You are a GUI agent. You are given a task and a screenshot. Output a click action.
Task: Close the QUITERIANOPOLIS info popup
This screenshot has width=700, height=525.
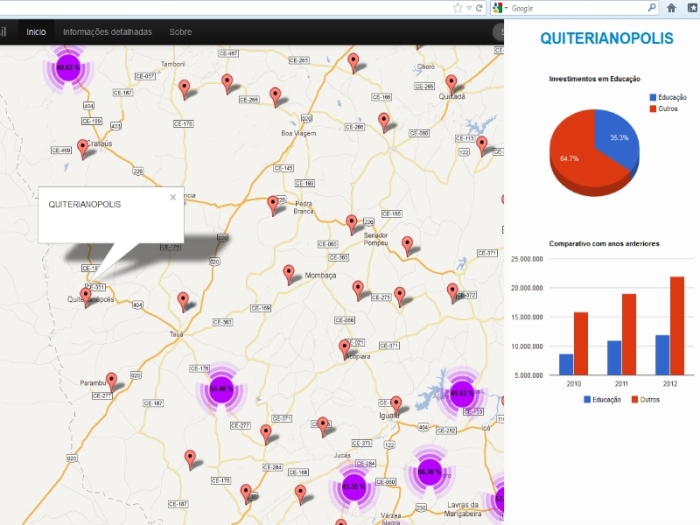(173, 197)
